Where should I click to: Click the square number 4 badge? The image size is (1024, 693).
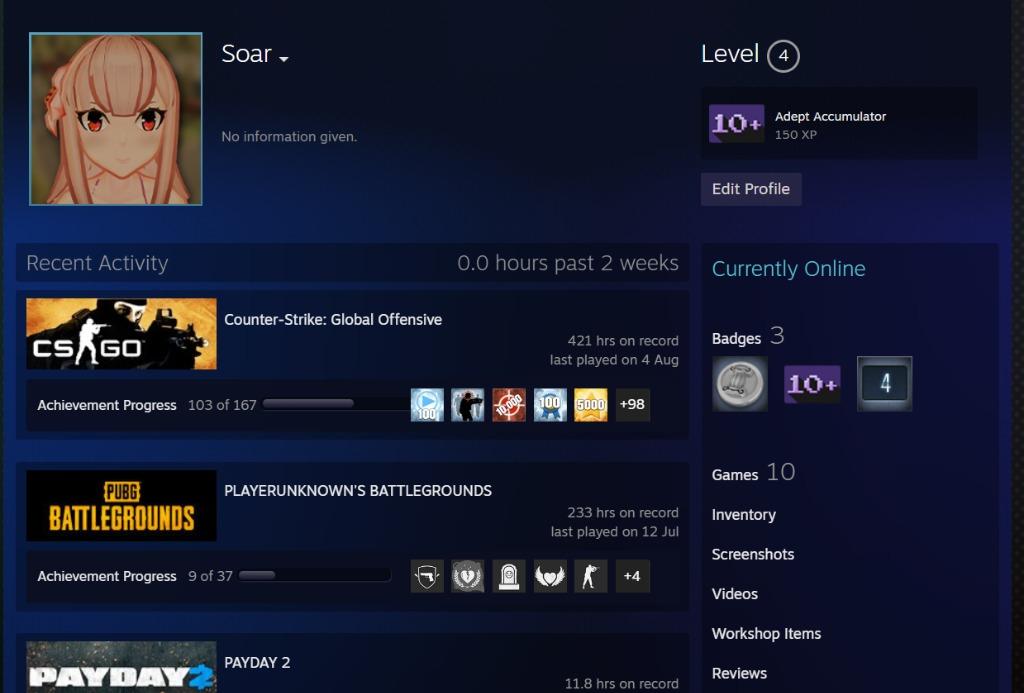click(884, 384)
